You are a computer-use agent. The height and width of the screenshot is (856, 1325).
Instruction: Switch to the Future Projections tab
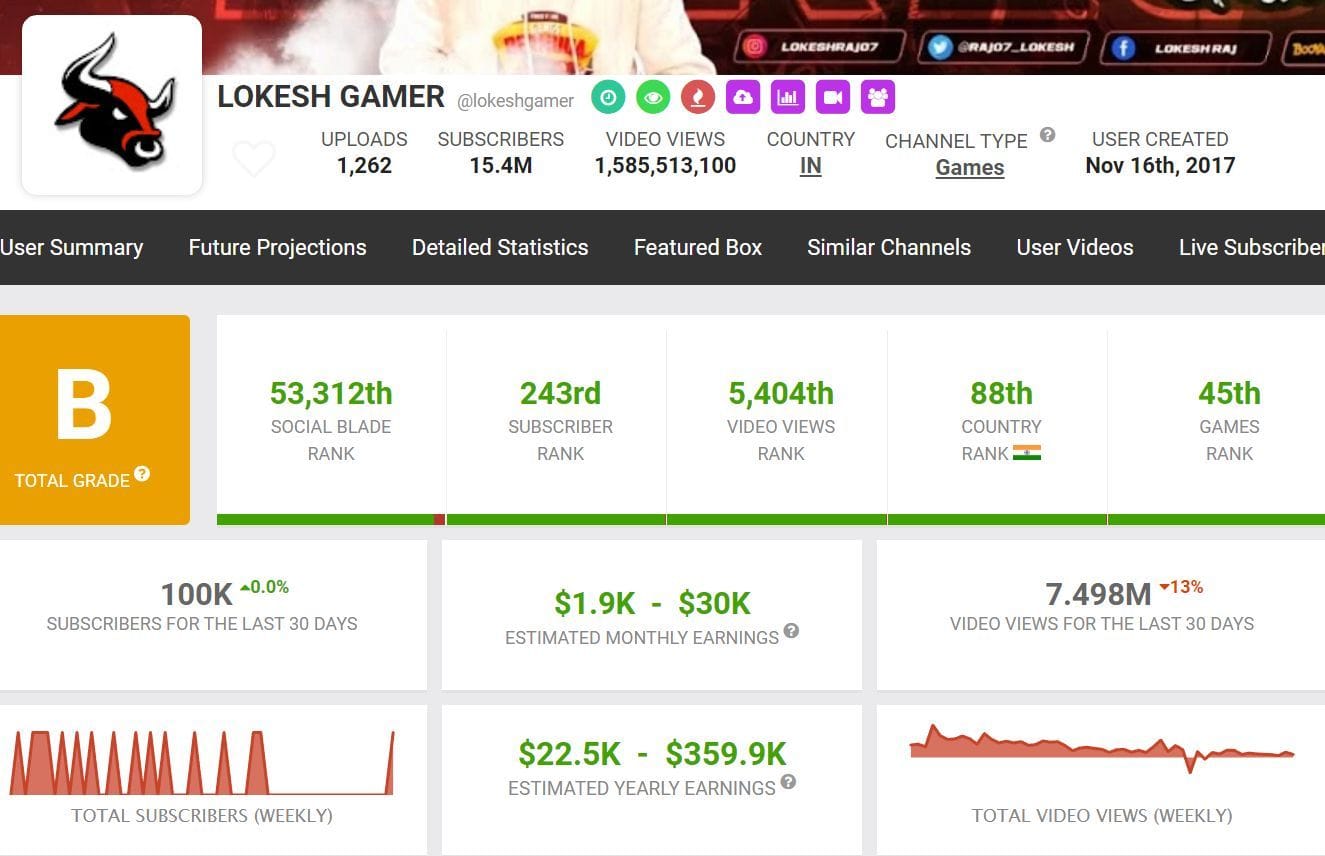[x=277, y=247]
